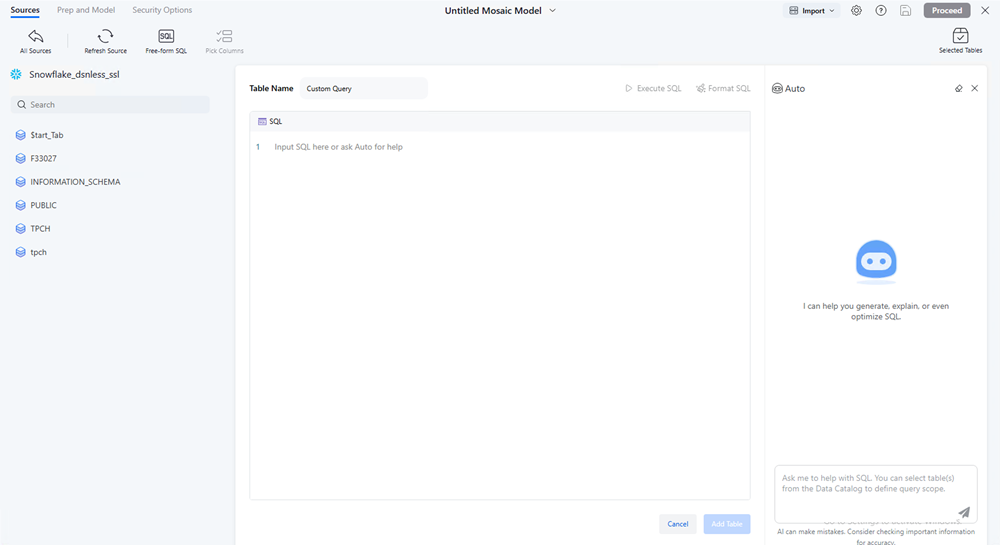Viewport: 1000px width, 545px height.
Task: Click the Proceed button
Action: (x=946, y=11)
